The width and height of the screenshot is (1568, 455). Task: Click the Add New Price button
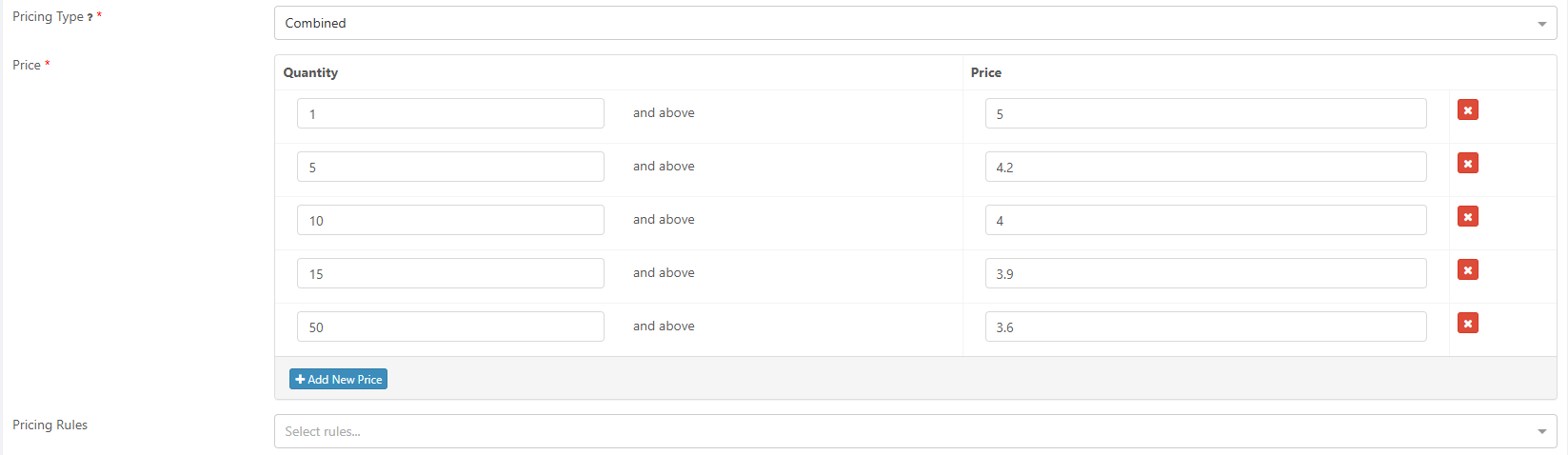coord(338,379)
